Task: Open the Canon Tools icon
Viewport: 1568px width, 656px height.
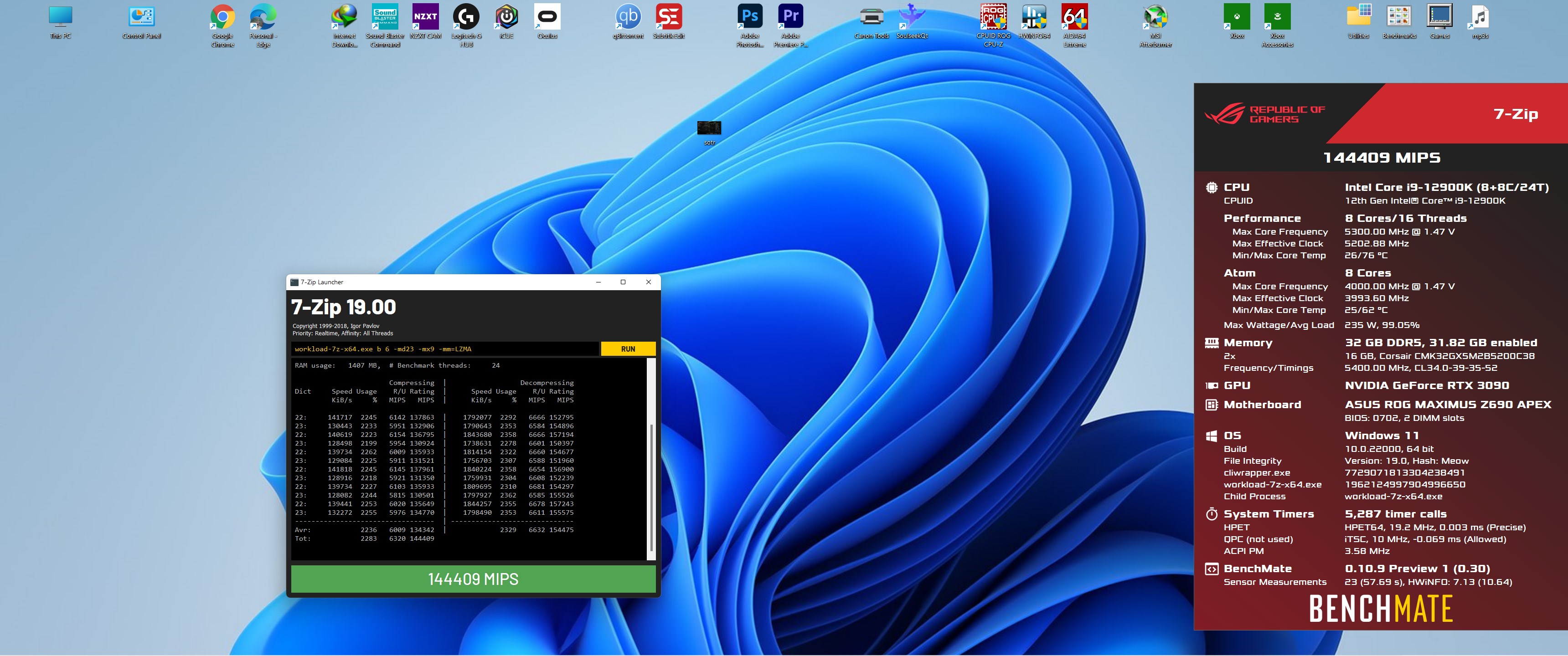Action: click(872, 22)
